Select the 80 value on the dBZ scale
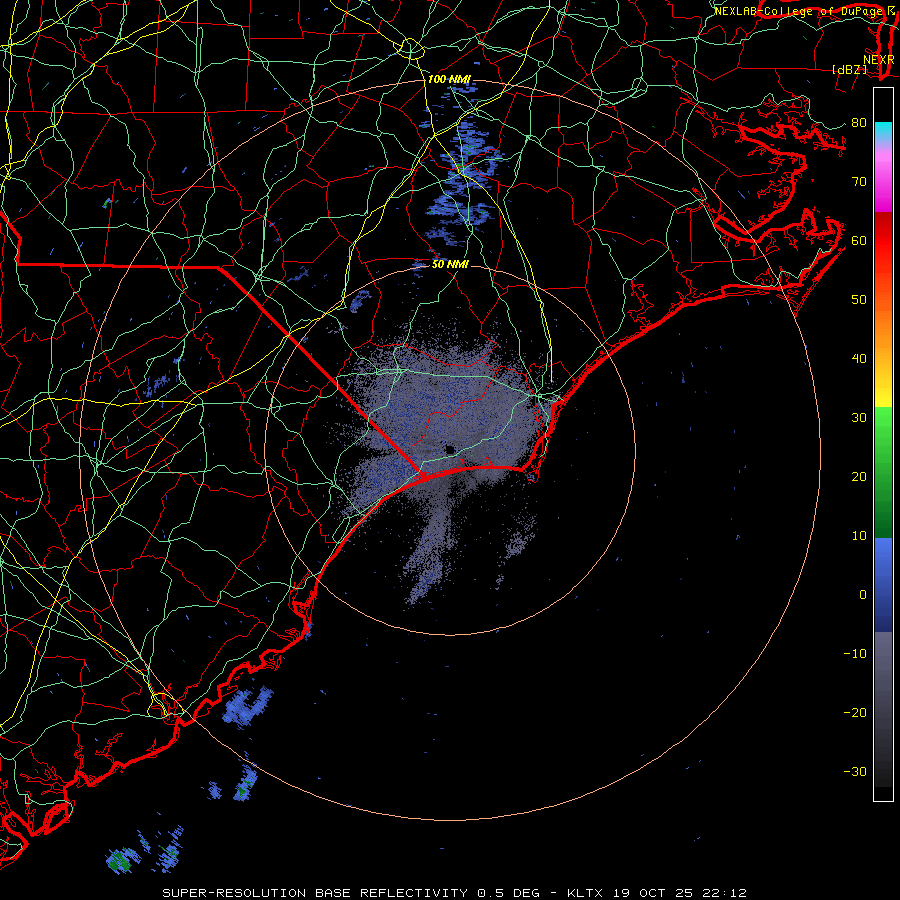Image resolution: width=900 pixels, height=900 pixels. (859, 122)
